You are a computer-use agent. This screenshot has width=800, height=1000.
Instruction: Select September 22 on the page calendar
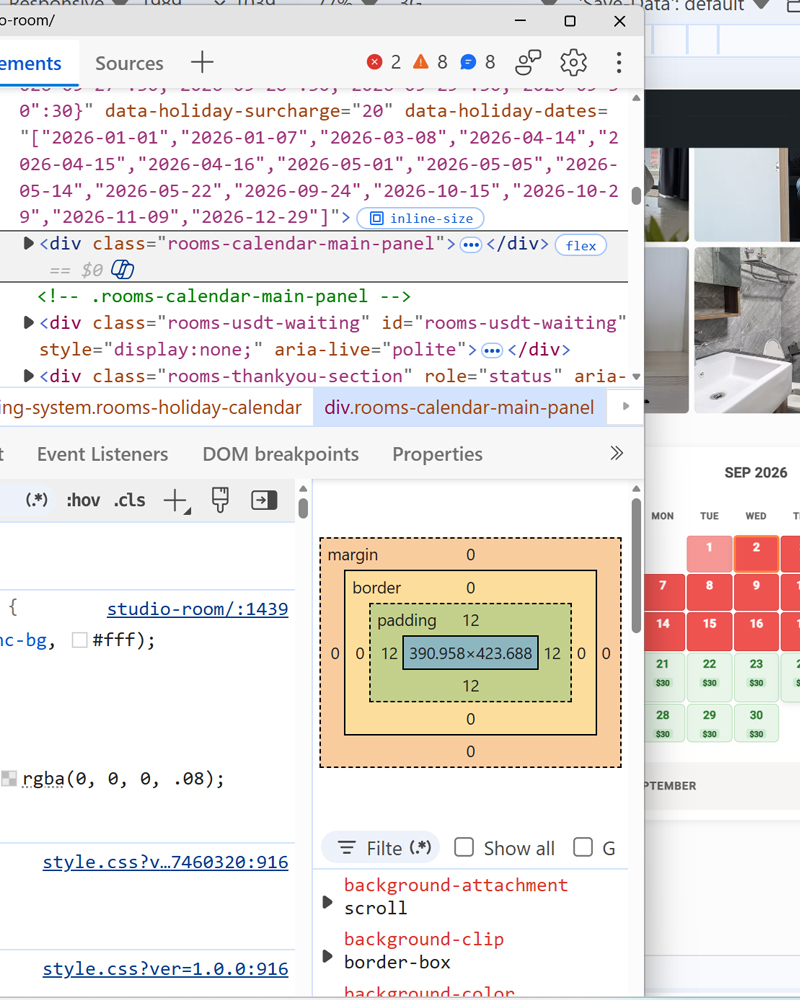pos(709,675)
